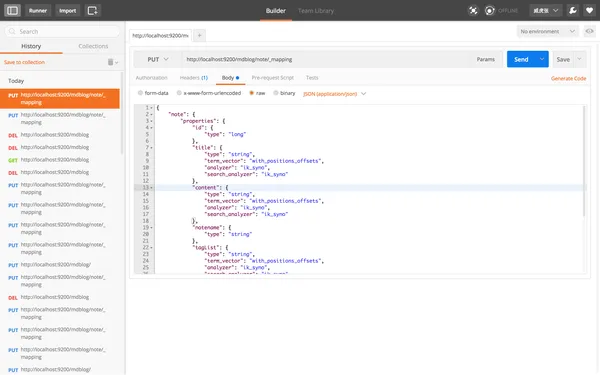Collapse code fold at line 3
This screenshot has width=600, height=375.
[x=152, y=121]
